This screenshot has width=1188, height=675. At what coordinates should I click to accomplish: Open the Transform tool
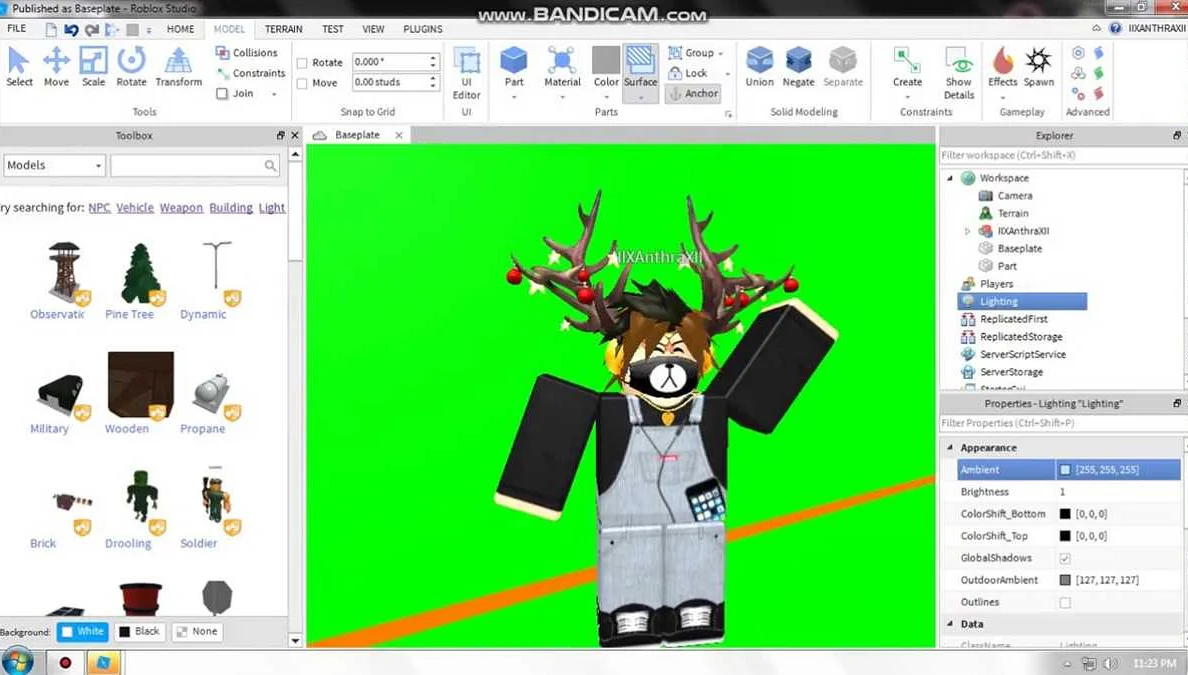[x=179, y=67]
